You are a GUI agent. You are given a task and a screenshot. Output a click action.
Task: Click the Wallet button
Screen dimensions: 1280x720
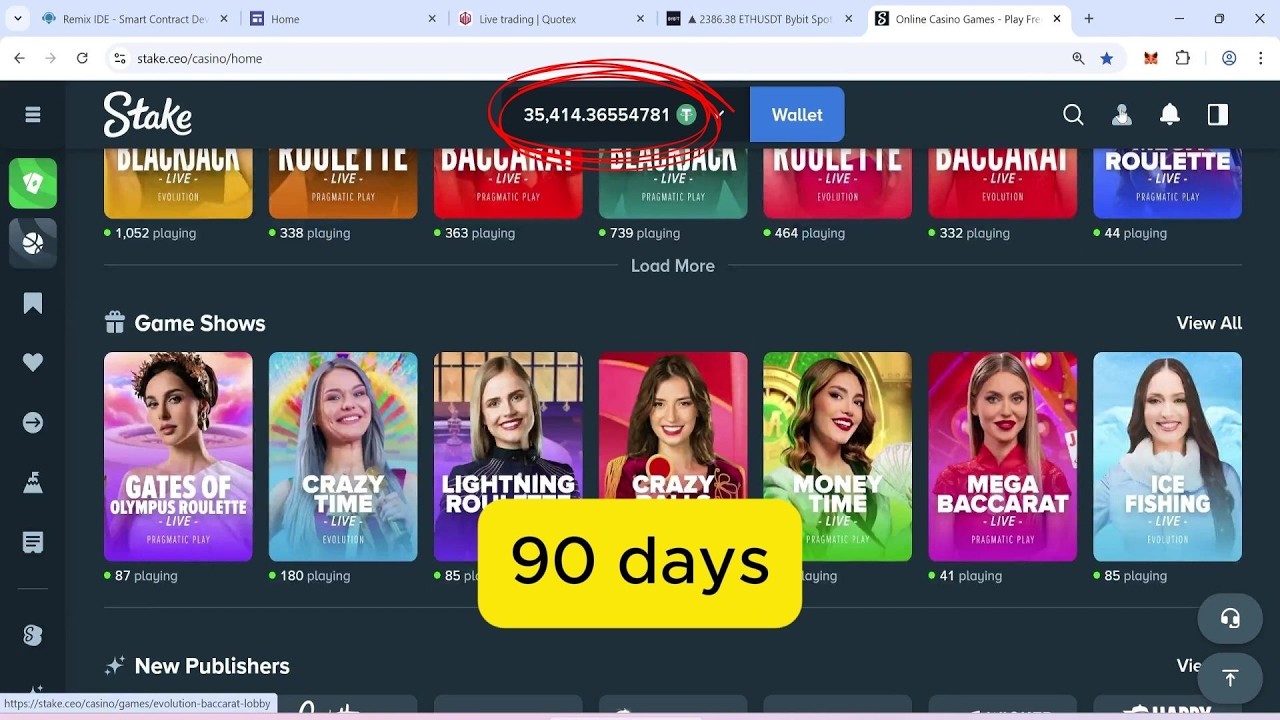797,115
